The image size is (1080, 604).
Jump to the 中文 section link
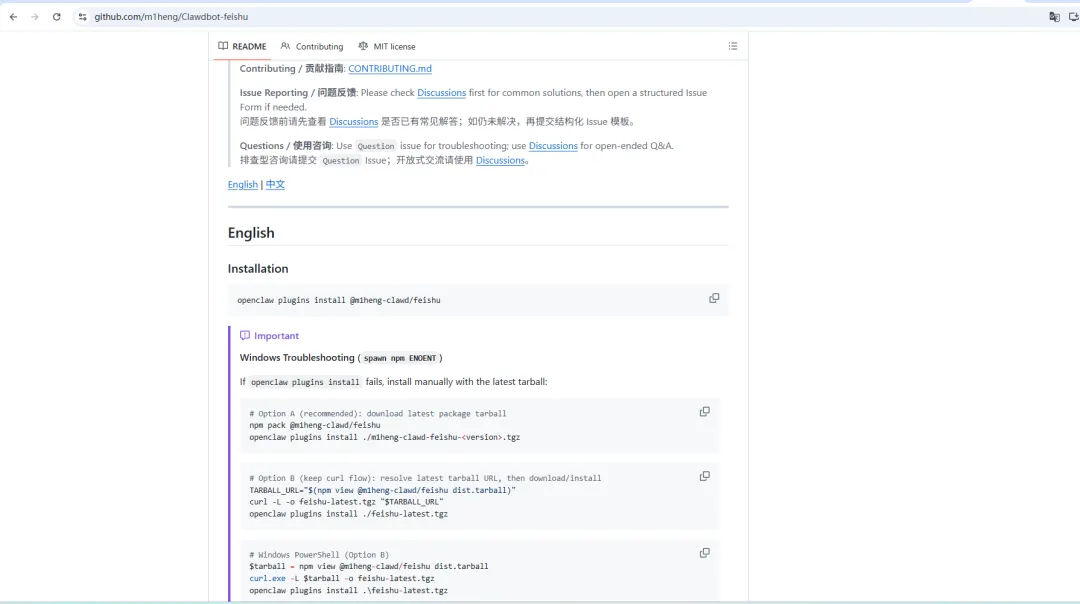pyautogui.click(x=275, y=184)
